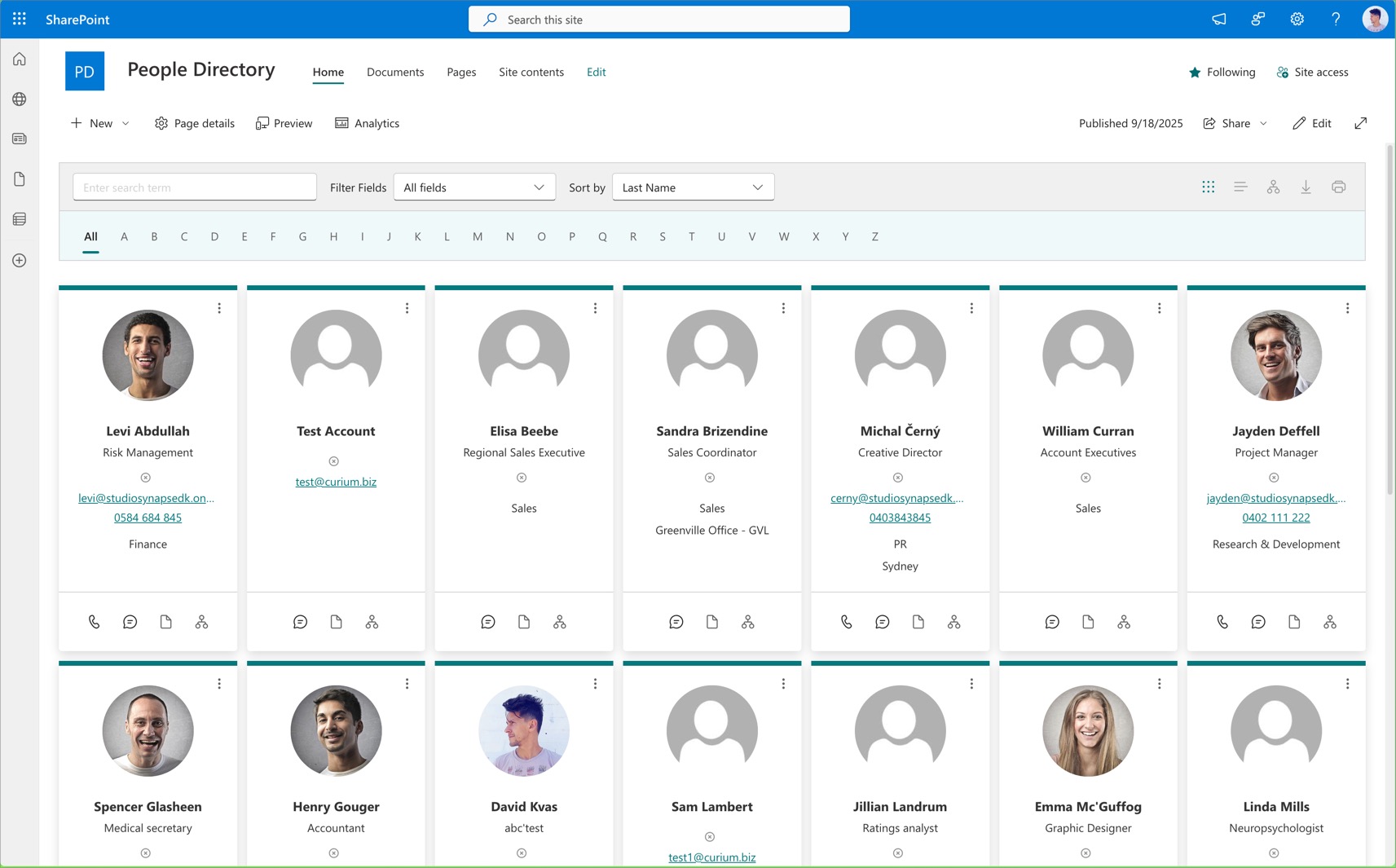The width and height of the screenshot is (1396, 868).
Task: Print the people directory
Action: tap(1338, 187)
